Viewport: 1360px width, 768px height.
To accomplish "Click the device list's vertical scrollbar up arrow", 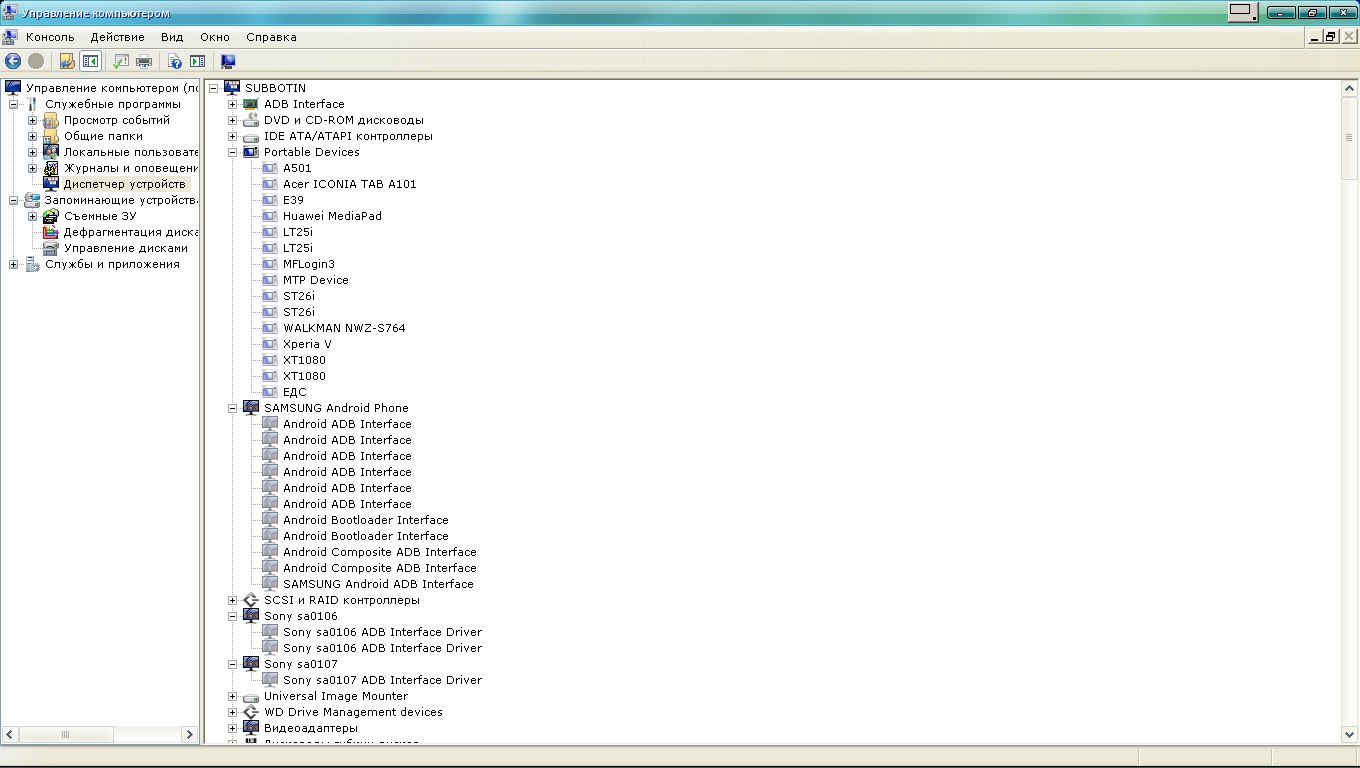I will (1349, 88).
